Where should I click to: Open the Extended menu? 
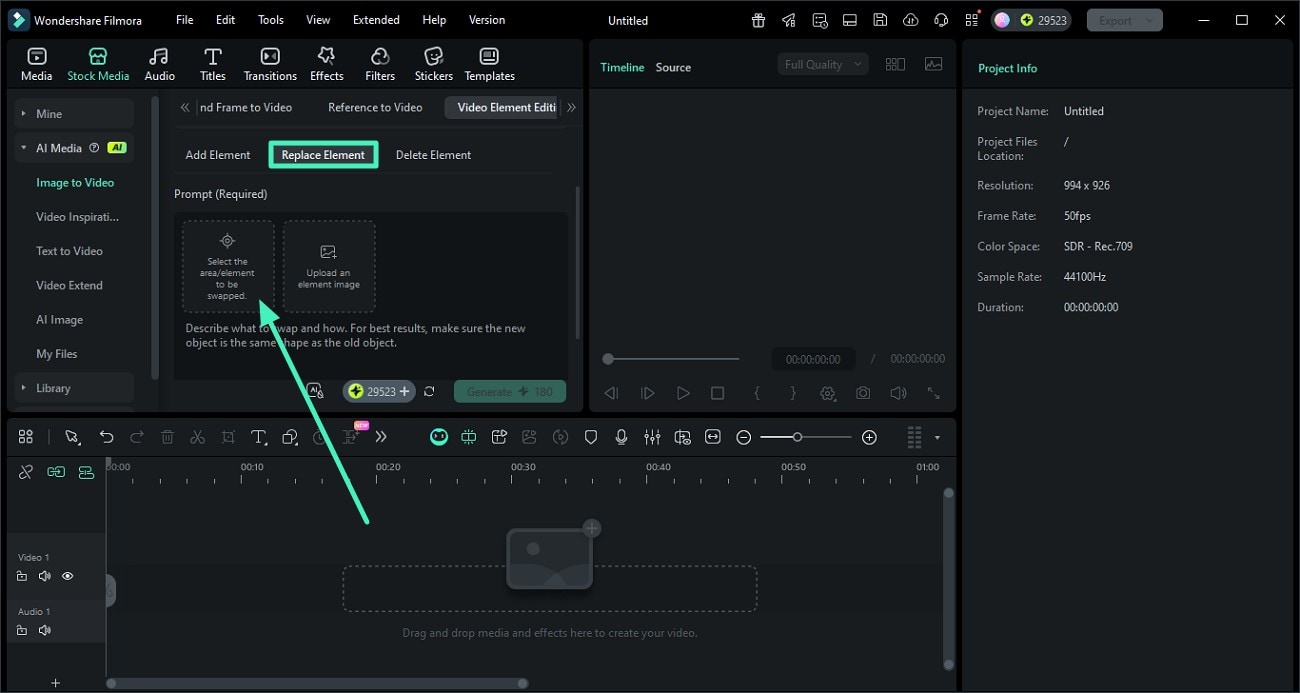click(376, 20)
